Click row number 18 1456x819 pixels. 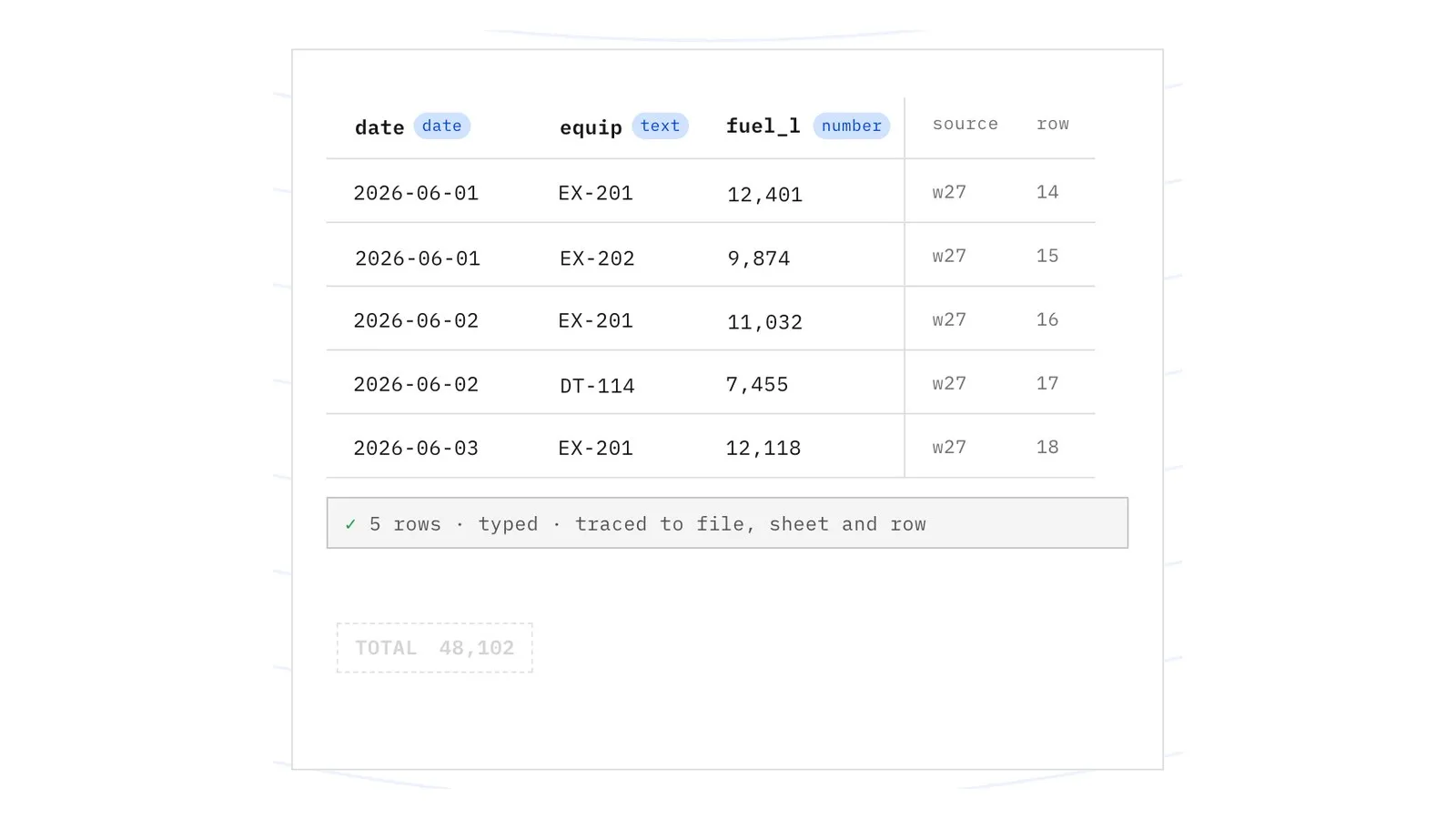(1047, 447)
